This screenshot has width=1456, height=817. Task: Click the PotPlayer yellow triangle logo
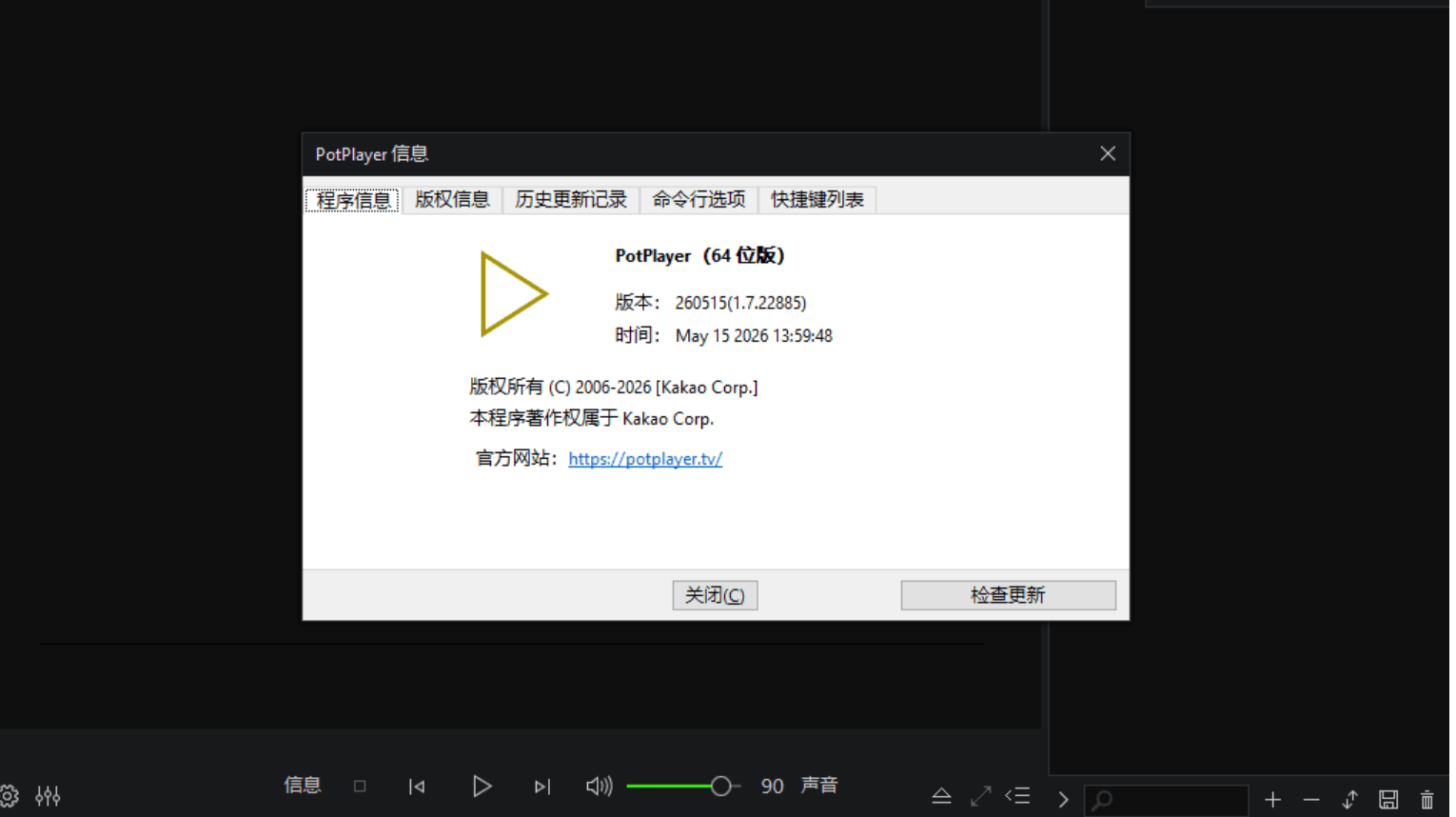tap(513, 294)
